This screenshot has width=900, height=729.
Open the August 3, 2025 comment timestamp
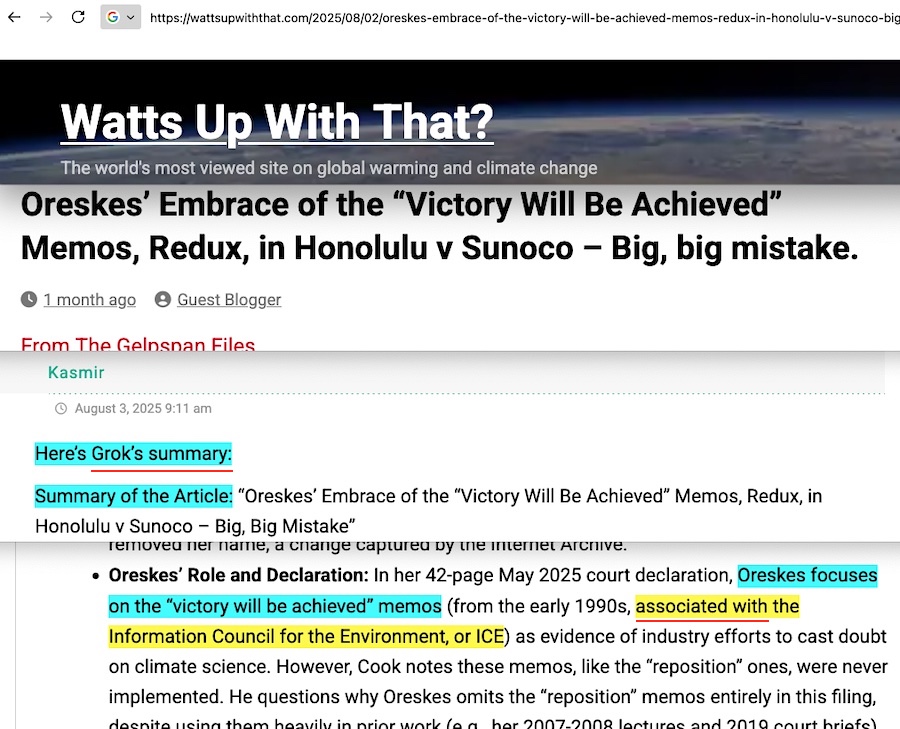143,409
